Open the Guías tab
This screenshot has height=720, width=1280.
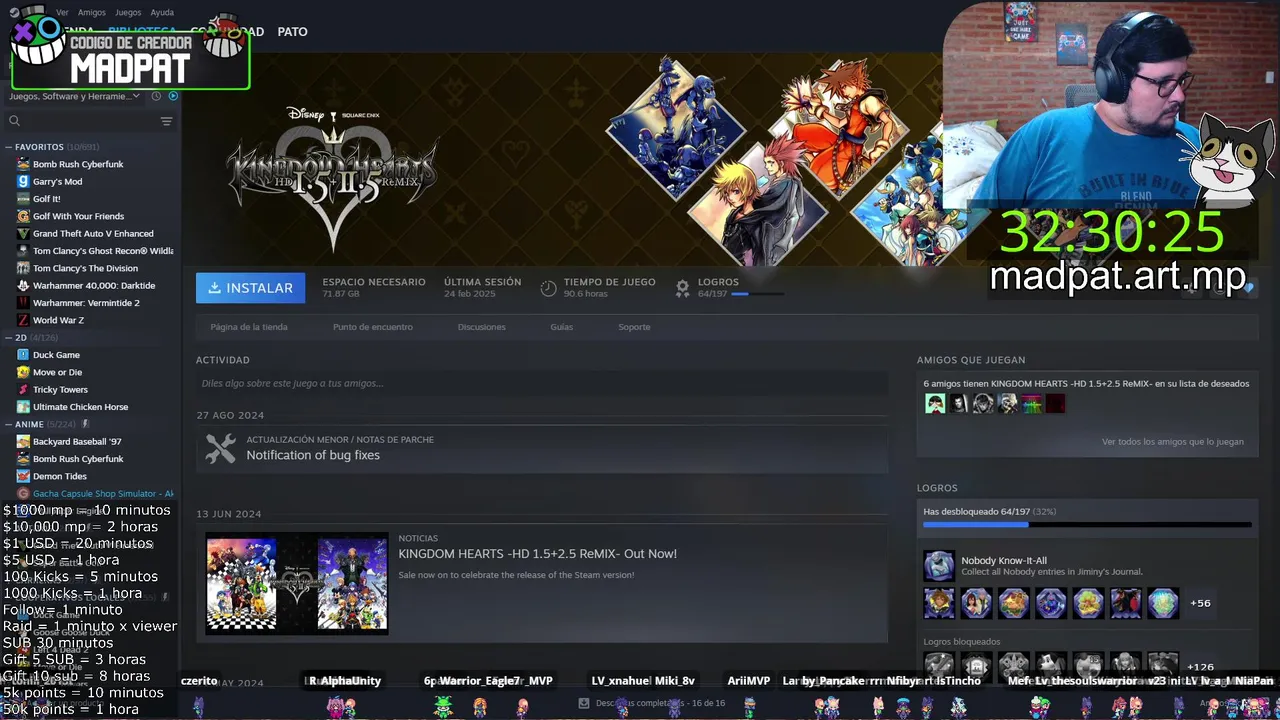point(561,327)
